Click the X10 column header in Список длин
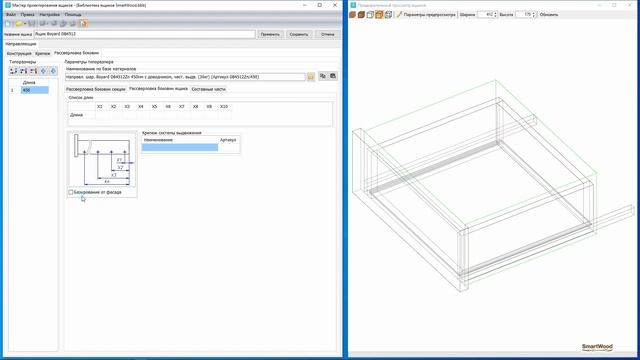The height and width of the screenshot is (360, 640). 224,107
